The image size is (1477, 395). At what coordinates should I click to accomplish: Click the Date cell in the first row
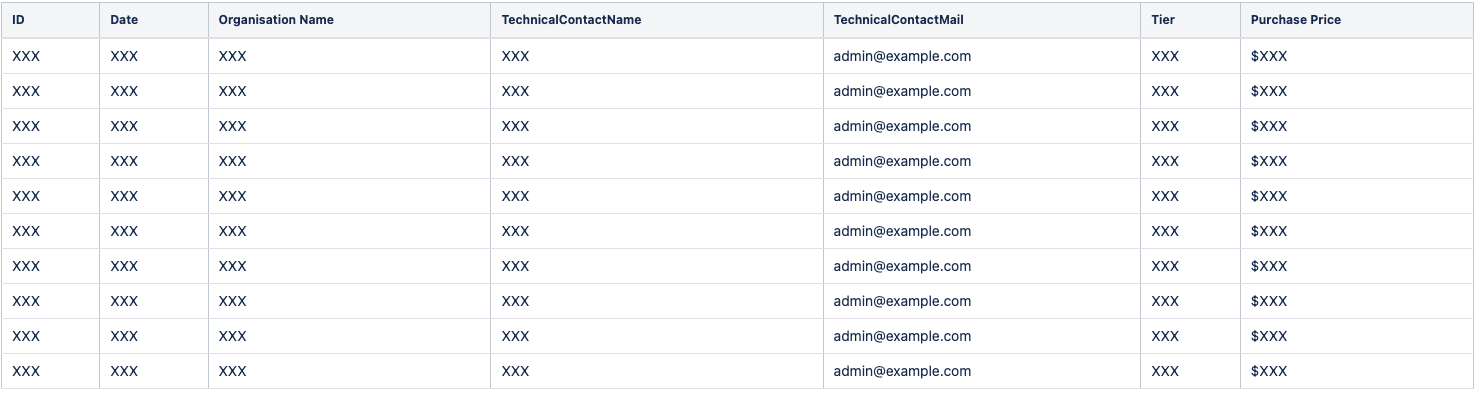(x=154, y=56)
